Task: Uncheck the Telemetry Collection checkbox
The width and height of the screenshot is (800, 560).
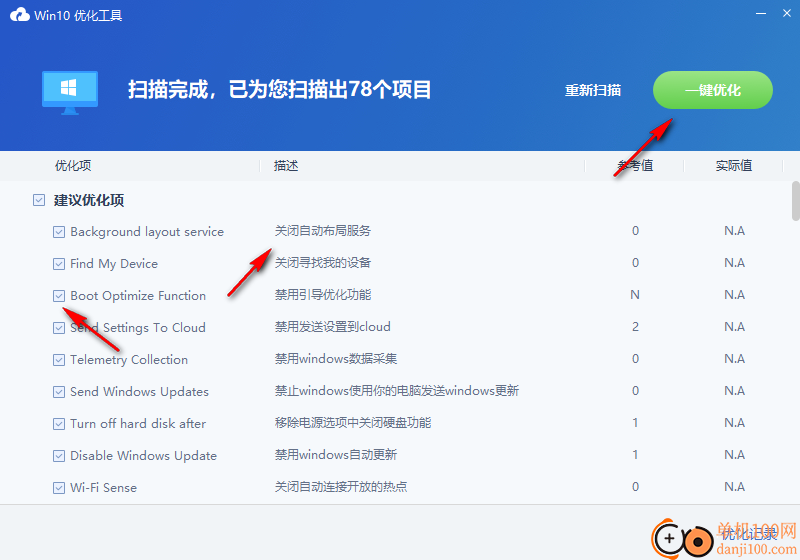Action: 59,360
